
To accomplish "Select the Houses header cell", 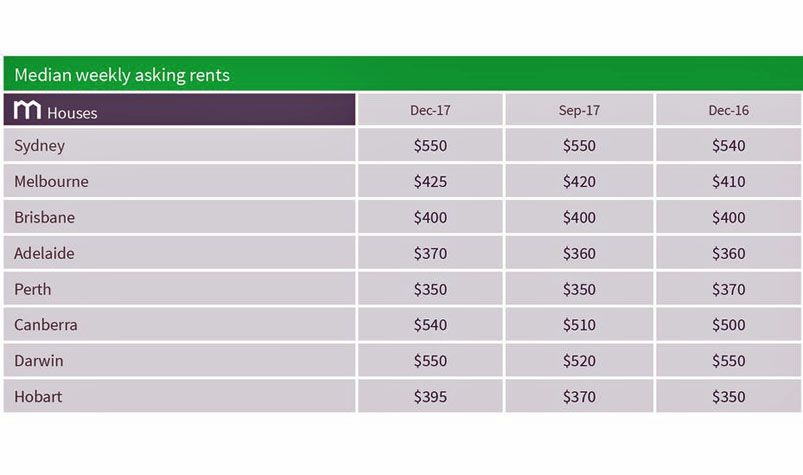I will [x=179, y=109].
